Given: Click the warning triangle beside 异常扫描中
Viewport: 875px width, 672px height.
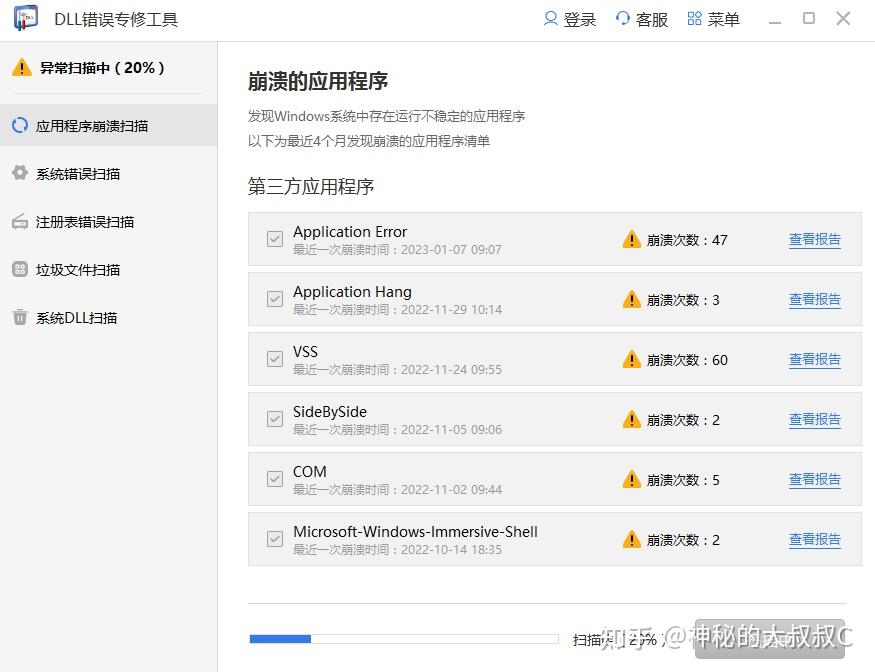Looking at the screenshot, I should tap(22, 68).
